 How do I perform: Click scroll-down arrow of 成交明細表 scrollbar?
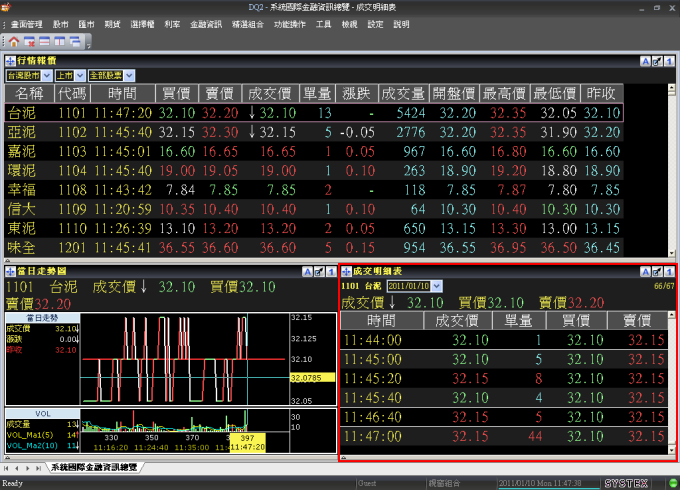[672, 451]
